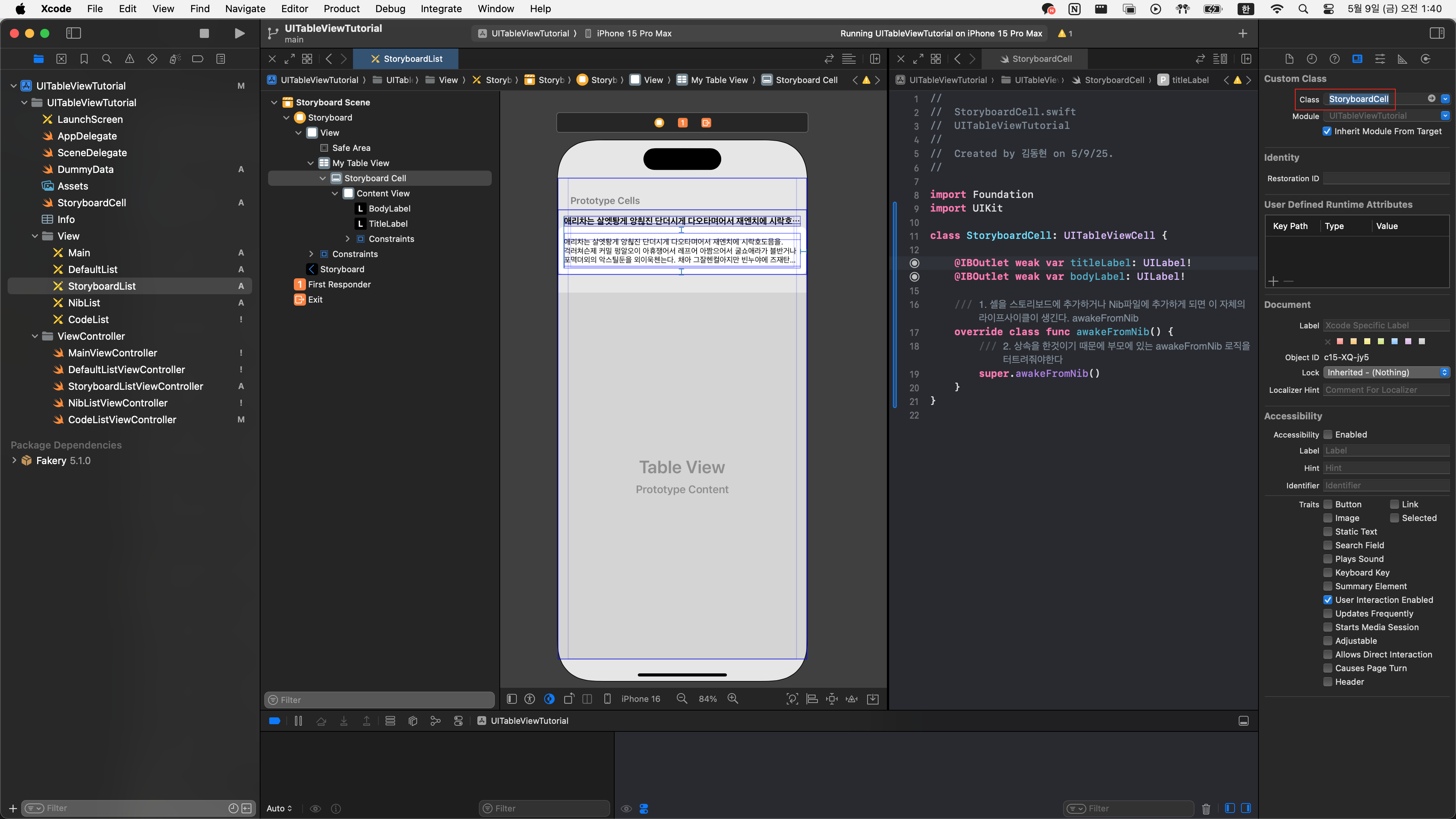Open the Editor menu
1456x819 pixels.
[x=295, y=8]
